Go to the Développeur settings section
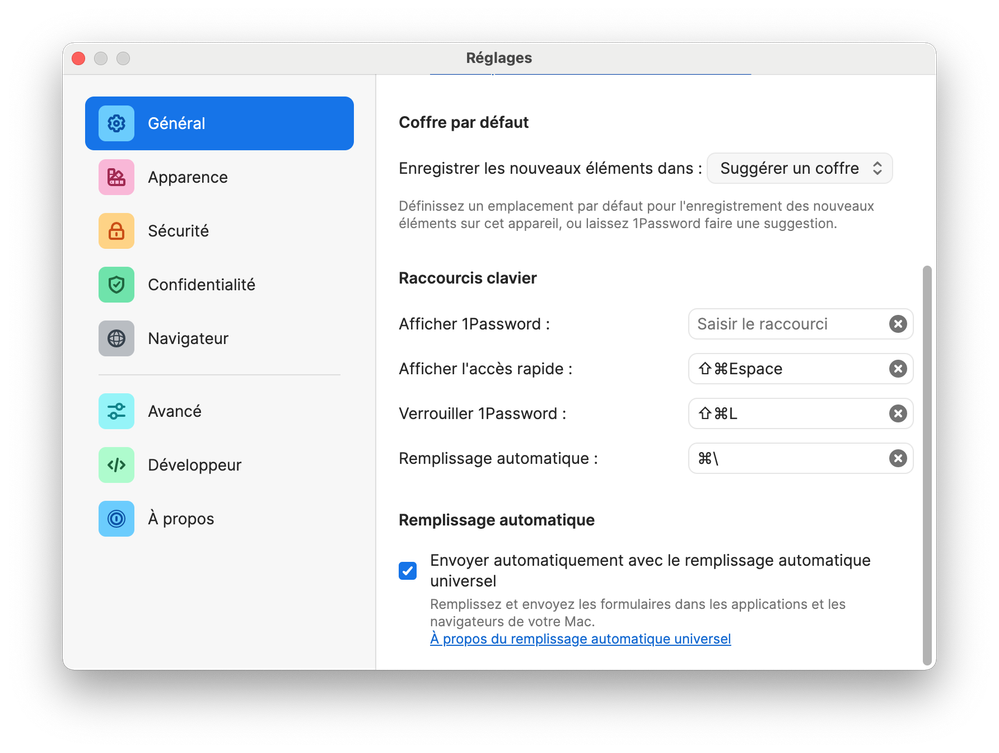The image size is (999, 753). [x=194, y=465]
